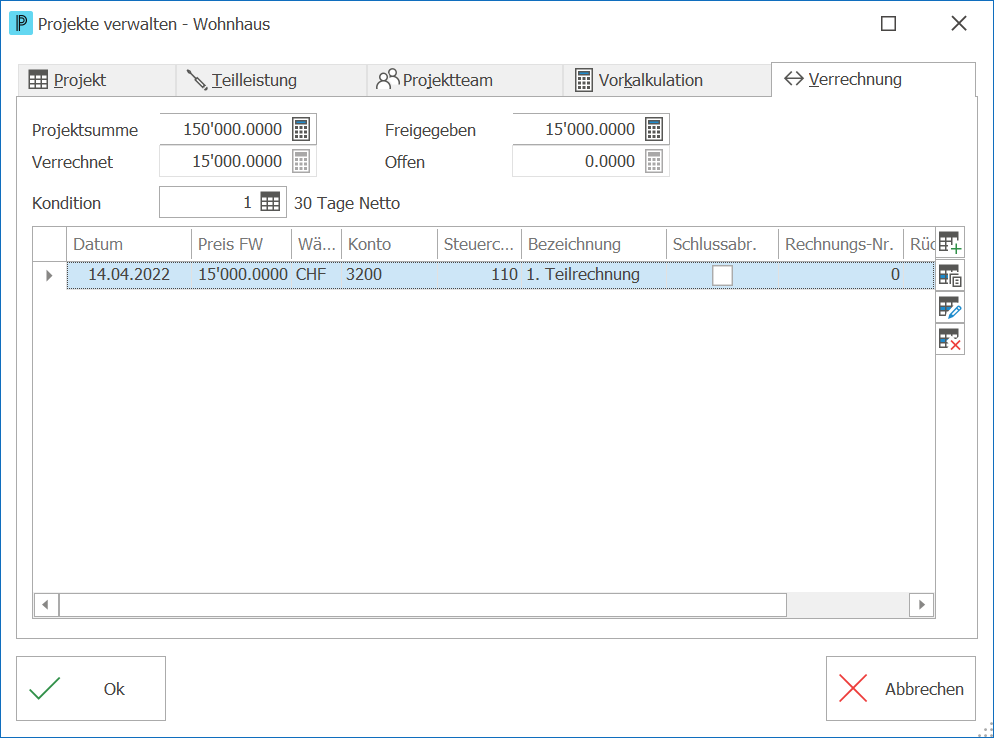Image resolution: width=994 pixels, height=738 pixels.
Task: Click the horizontal scrollbar thumb in table
Action: 423,605
